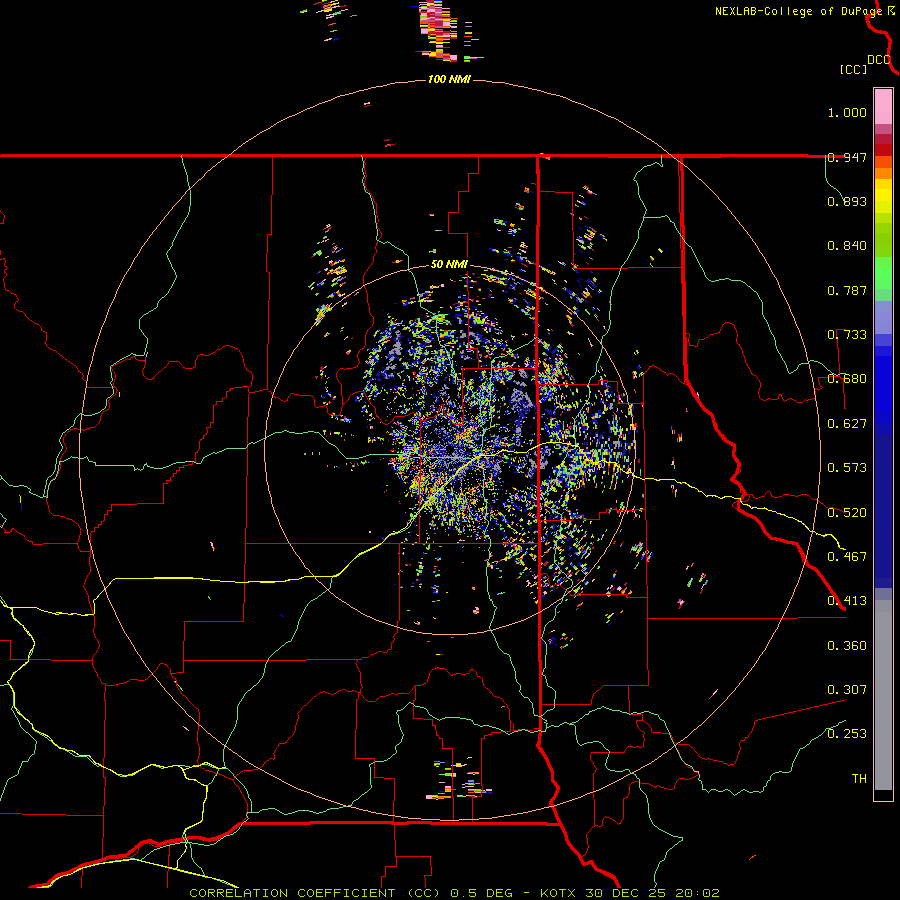The height and width of the screenshot is (900, 900).
Task: Click the 0.307 color scale value
Action: (847, 690)
